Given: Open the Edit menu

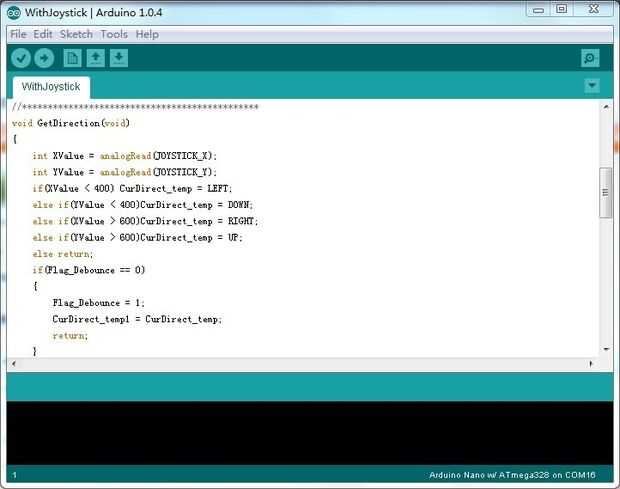Looking at the screenshot, I should pyautogui.click(x=43, y=34).
